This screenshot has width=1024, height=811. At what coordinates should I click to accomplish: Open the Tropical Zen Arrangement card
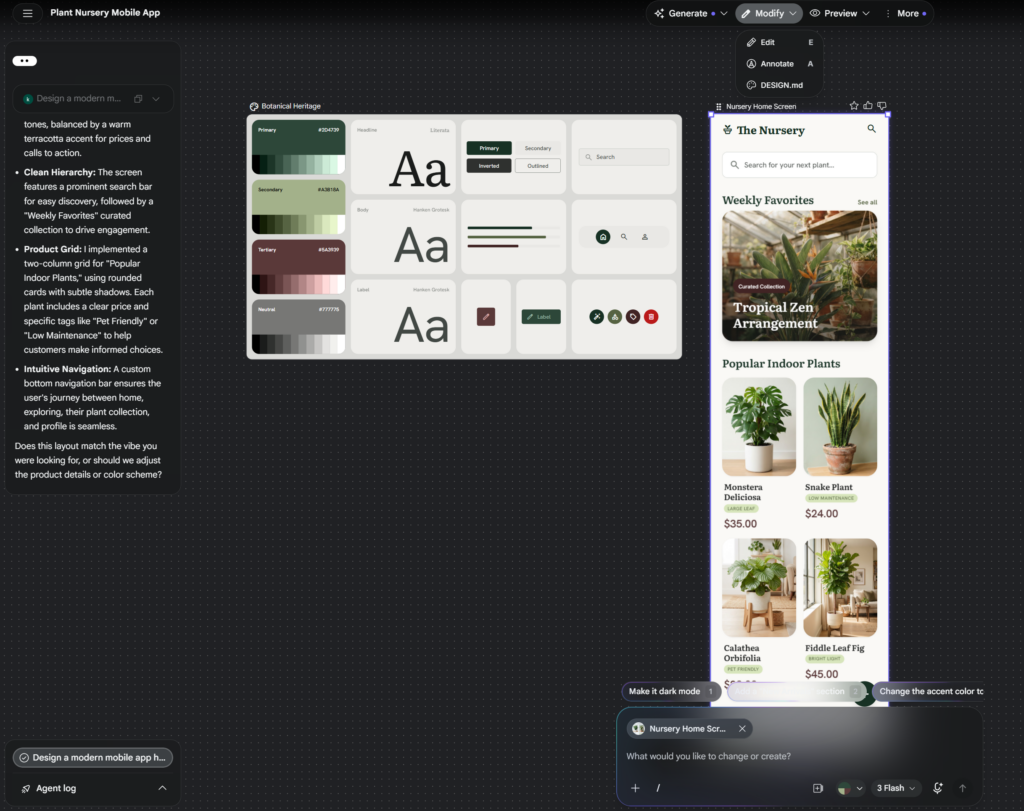tap(799, 276)
